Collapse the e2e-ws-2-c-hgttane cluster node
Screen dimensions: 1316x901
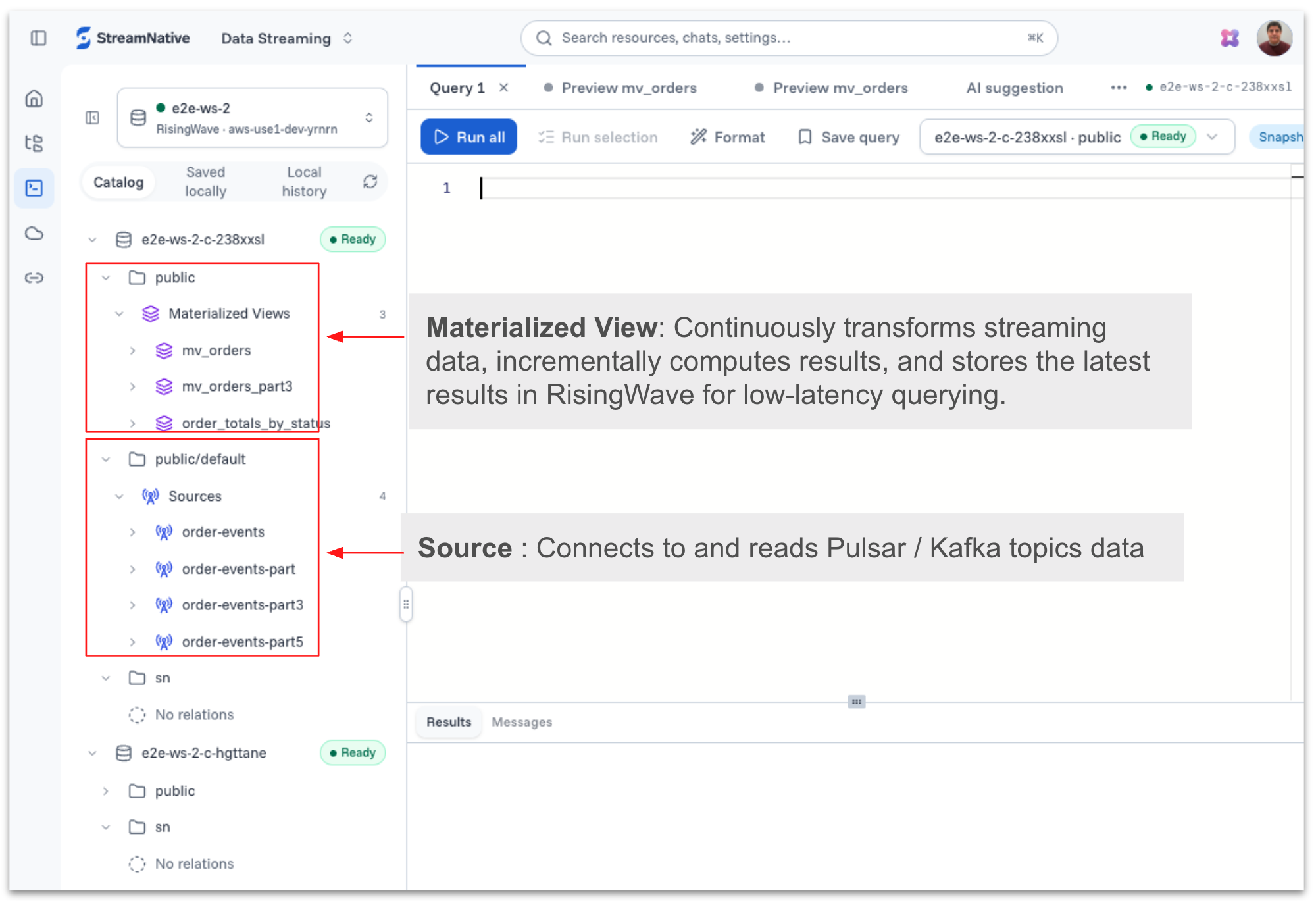[x=92, y=753]
